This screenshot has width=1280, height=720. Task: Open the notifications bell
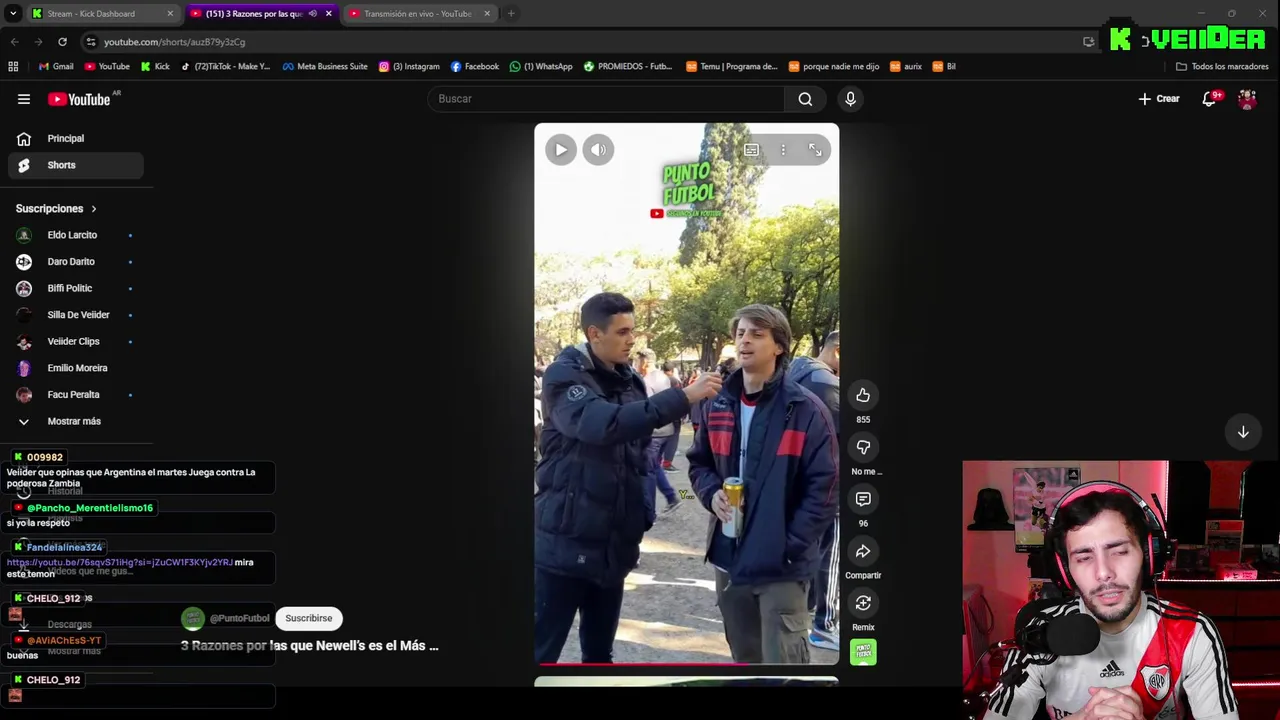[1209, 99]
